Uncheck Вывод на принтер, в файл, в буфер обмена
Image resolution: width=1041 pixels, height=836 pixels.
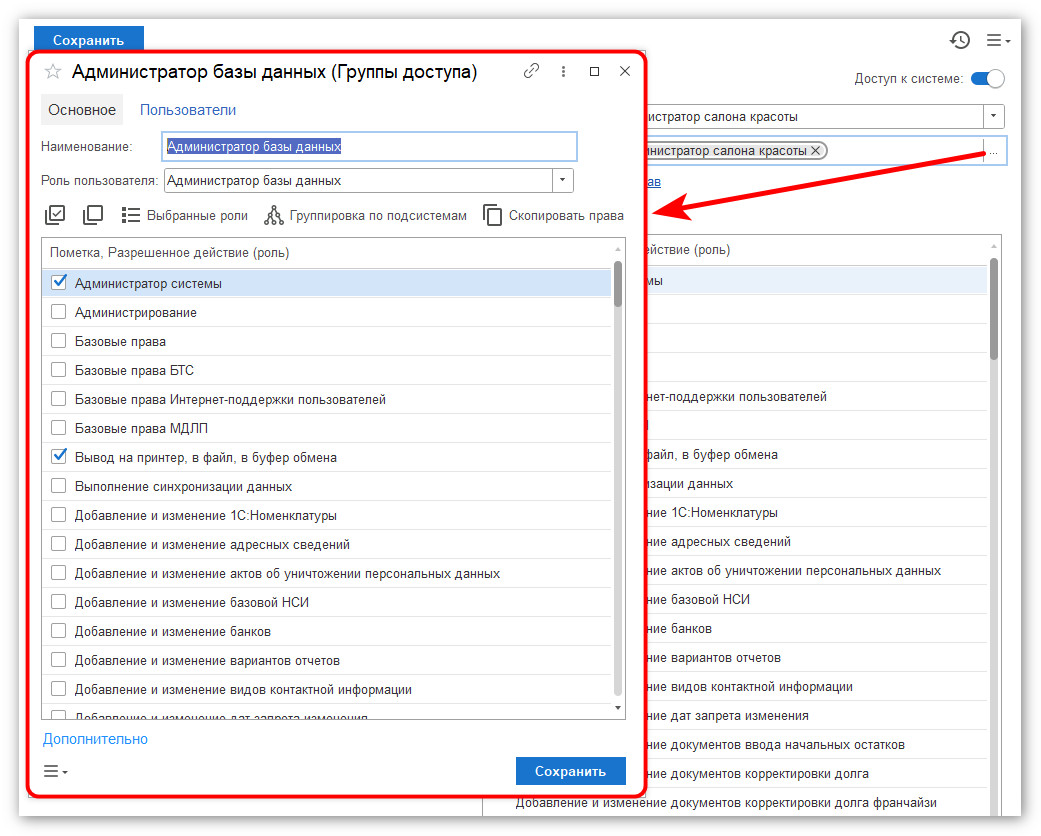(x=59, y=456)
